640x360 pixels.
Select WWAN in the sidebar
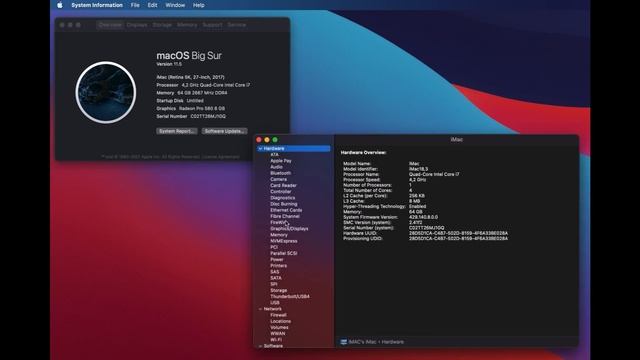278,333
